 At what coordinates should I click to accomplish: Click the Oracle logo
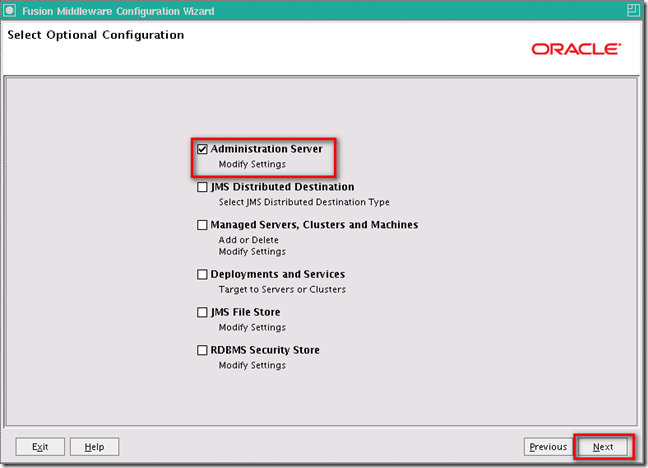(x=576, y=49)
